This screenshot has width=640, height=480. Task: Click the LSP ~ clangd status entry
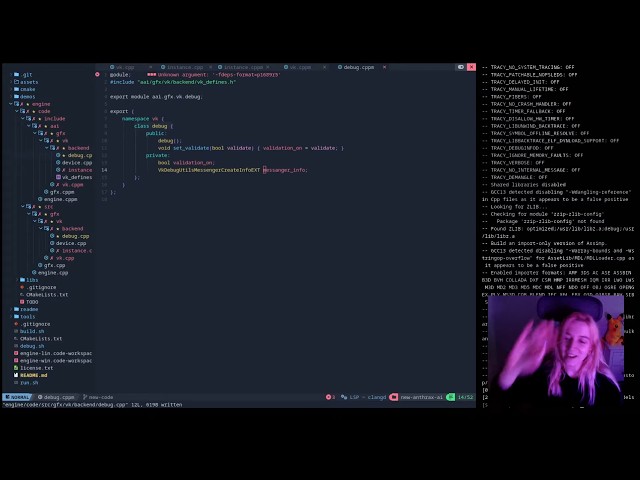click(x=364, y=397)
